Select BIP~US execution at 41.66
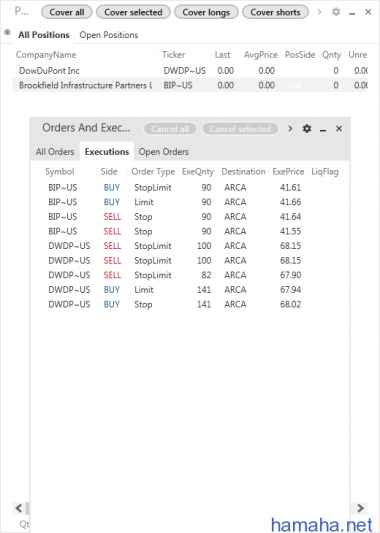This screenshot has height=533, width=380. coord(190,202)
